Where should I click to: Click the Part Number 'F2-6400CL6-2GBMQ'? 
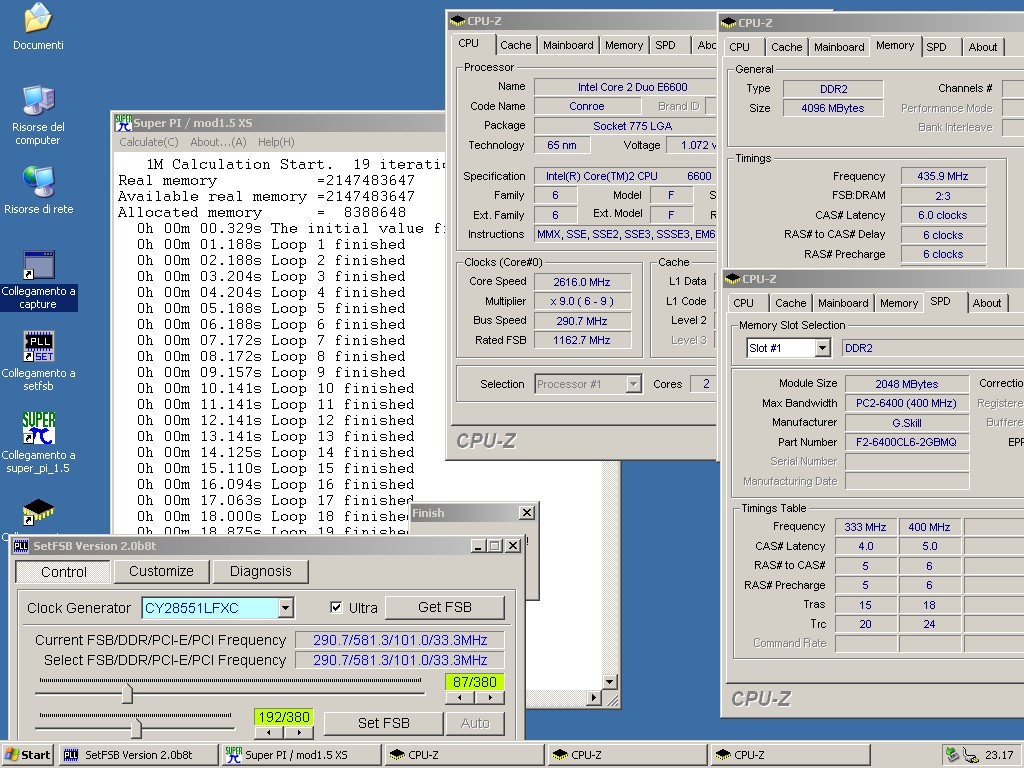[906, 442]
